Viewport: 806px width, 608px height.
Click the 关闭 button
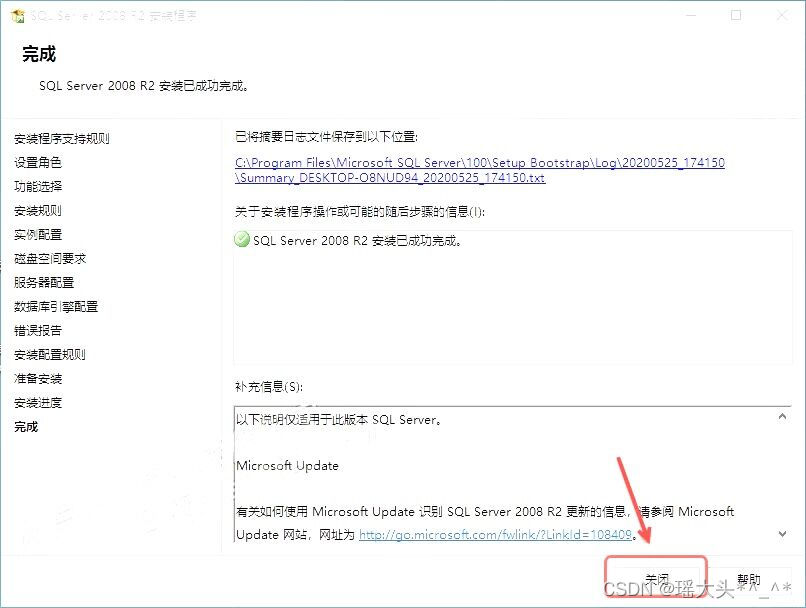[x=656, y=578]
